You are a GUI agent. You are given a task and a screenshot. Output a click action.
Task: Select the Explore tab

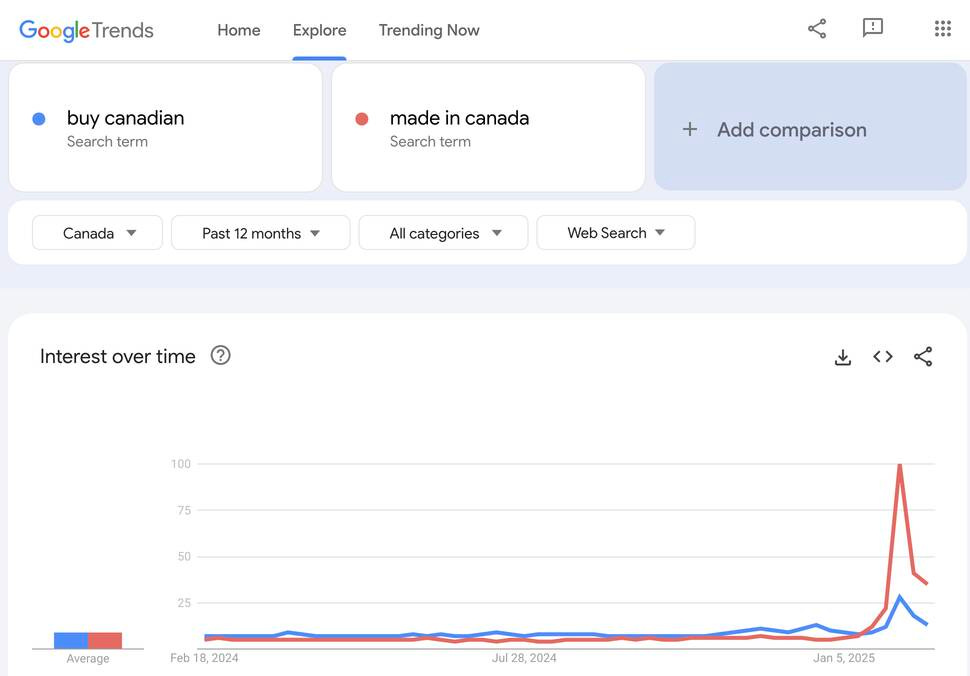[x=319, y=30]
